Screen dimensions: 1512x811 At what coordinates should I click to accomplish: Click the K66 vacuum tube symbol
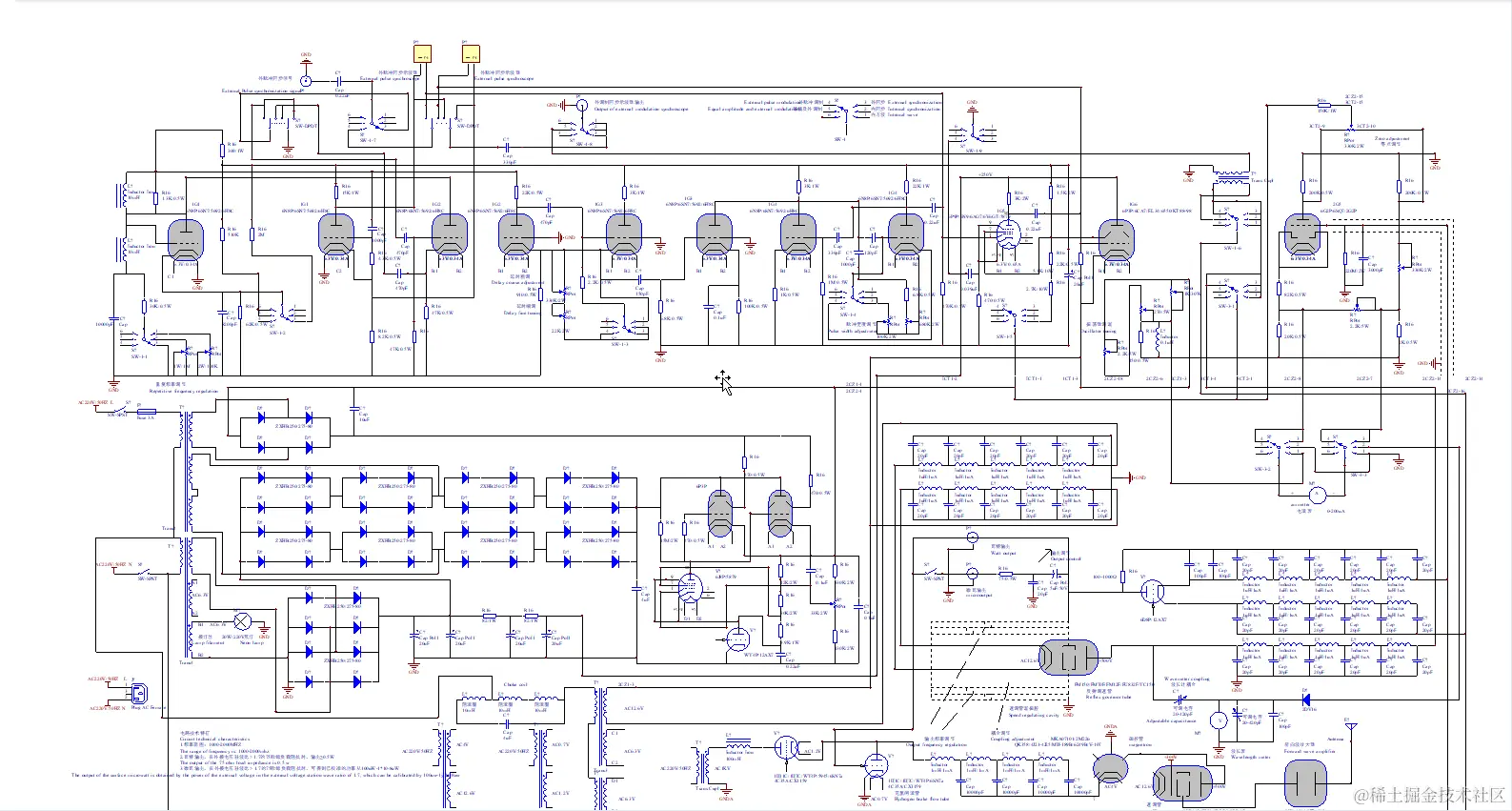[x=1116, y=240]
